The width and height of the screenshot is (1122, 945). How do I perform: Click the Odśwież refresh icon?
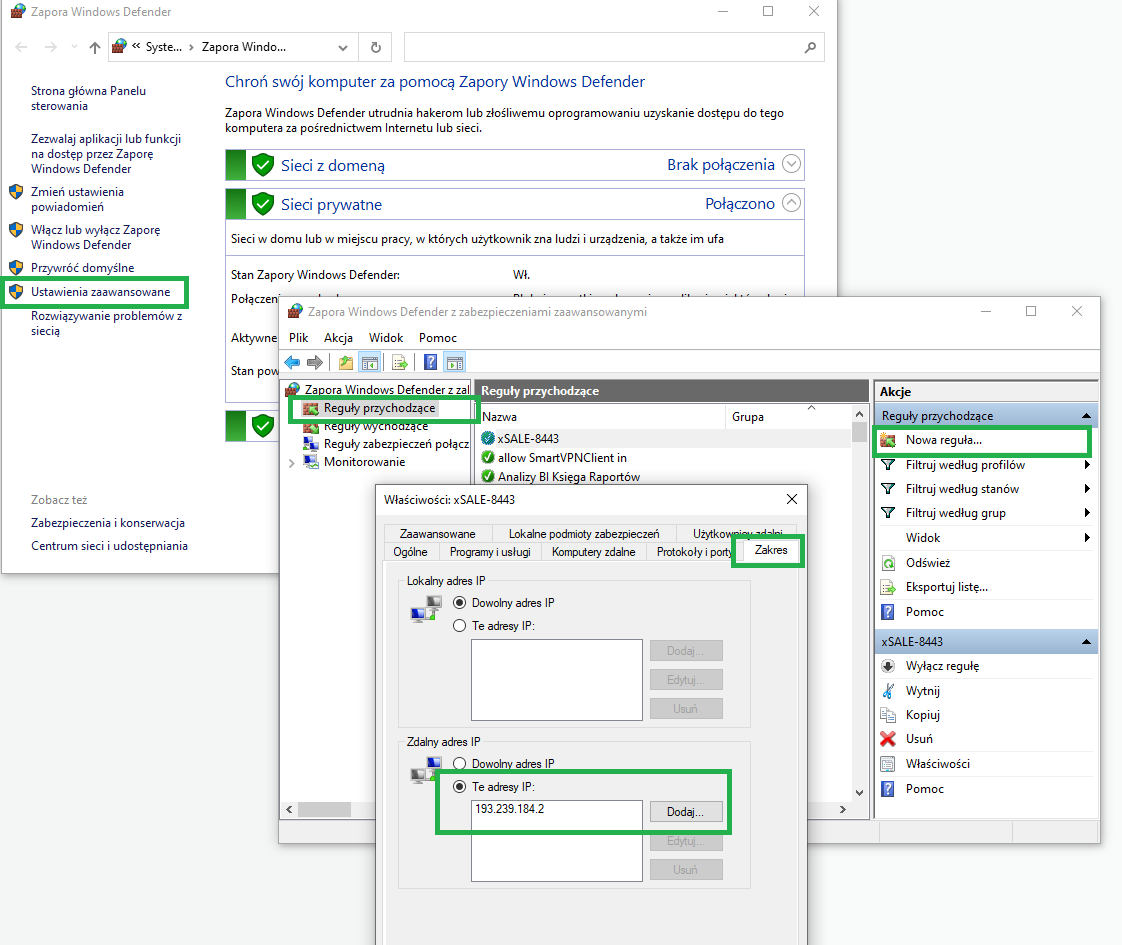click(887, 563)
